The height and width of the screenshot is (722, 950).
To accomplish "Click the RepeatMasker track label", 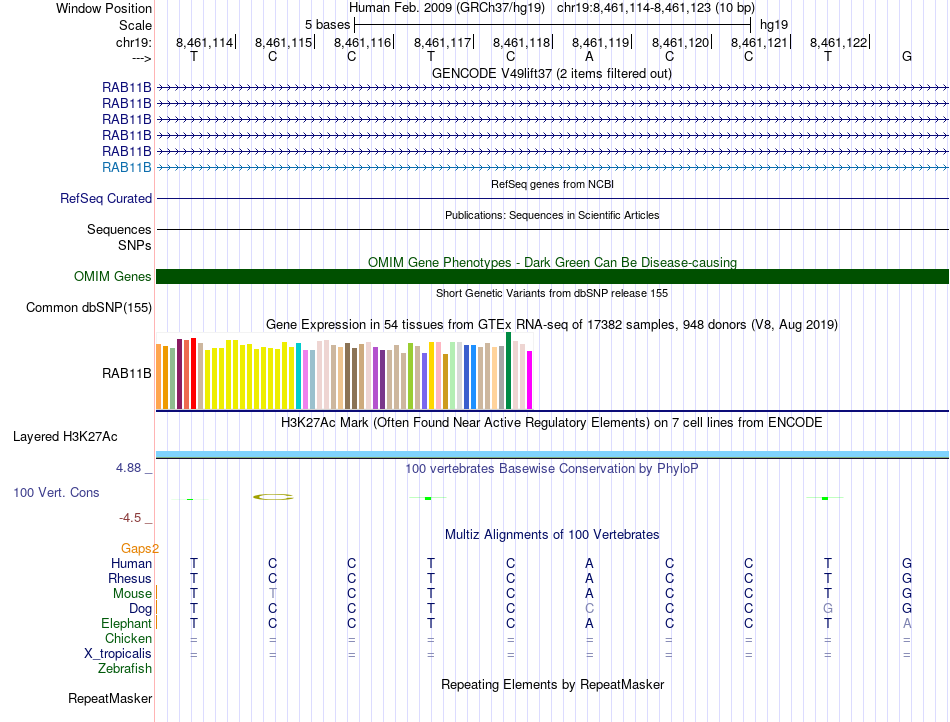I will (x=109, y=698).
